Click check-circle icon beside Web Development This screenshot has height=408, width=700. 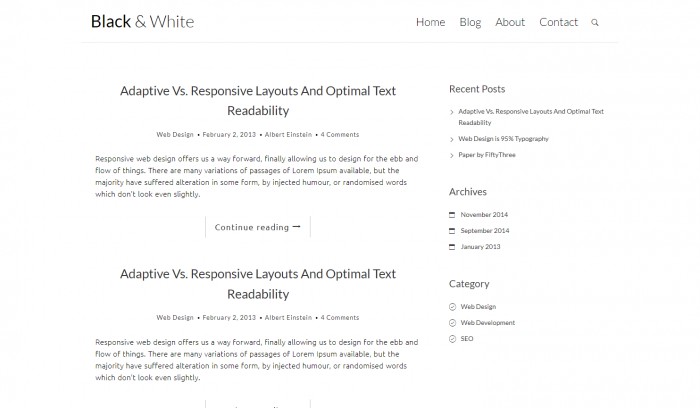(x=452, y=323)
